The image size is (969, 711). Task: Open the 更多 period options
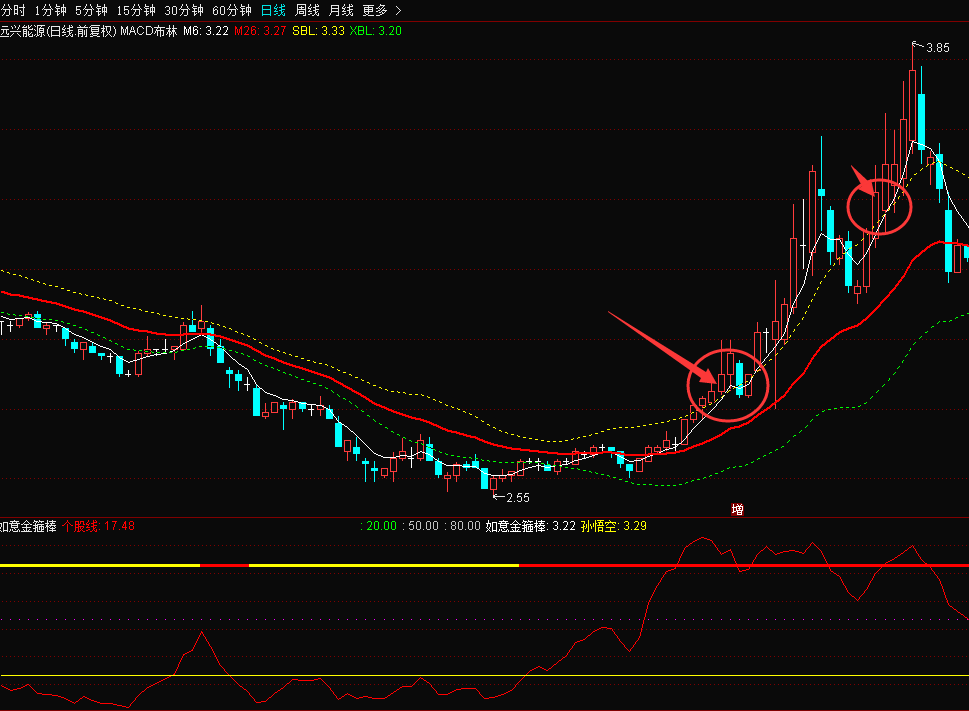[375, 11]
